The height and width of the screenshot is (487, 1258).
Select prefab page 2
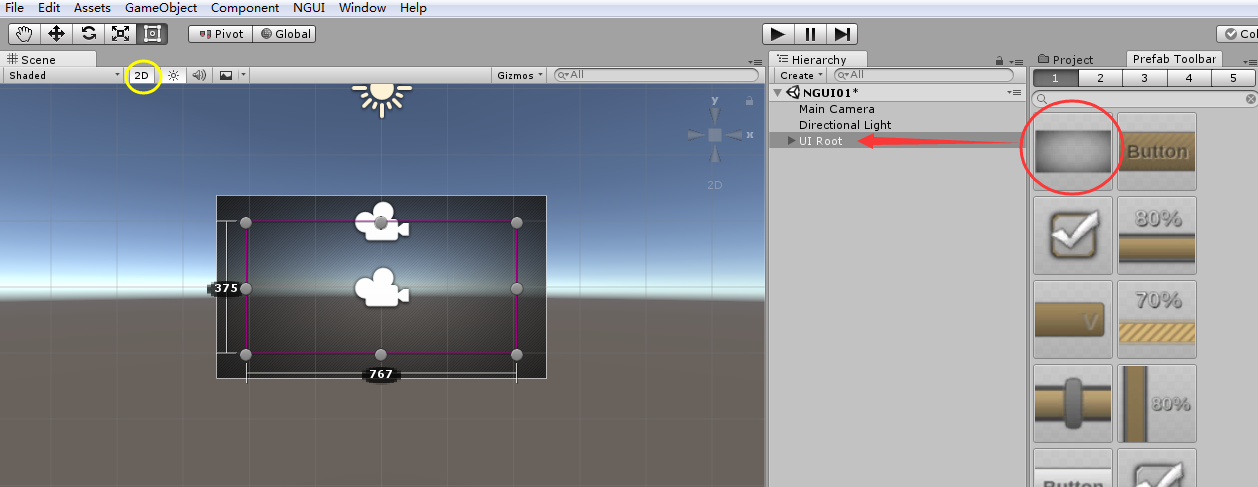(x=1099, y=78)
